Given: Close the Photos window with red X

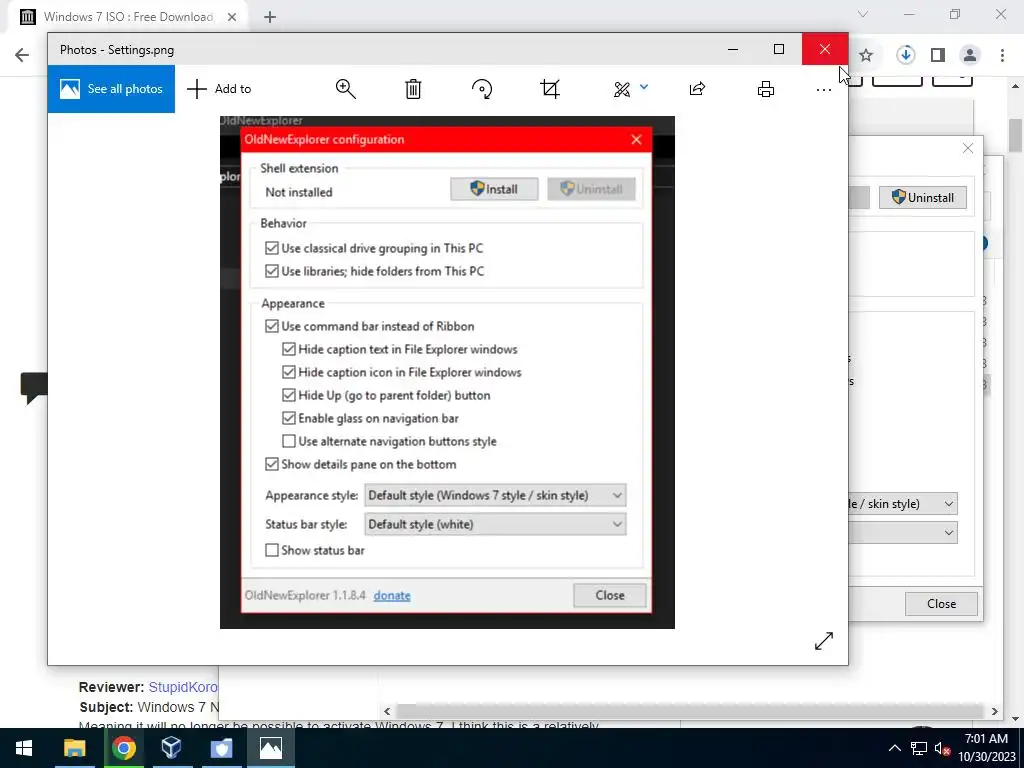Looking at the screenshot, I should point(825,50).
